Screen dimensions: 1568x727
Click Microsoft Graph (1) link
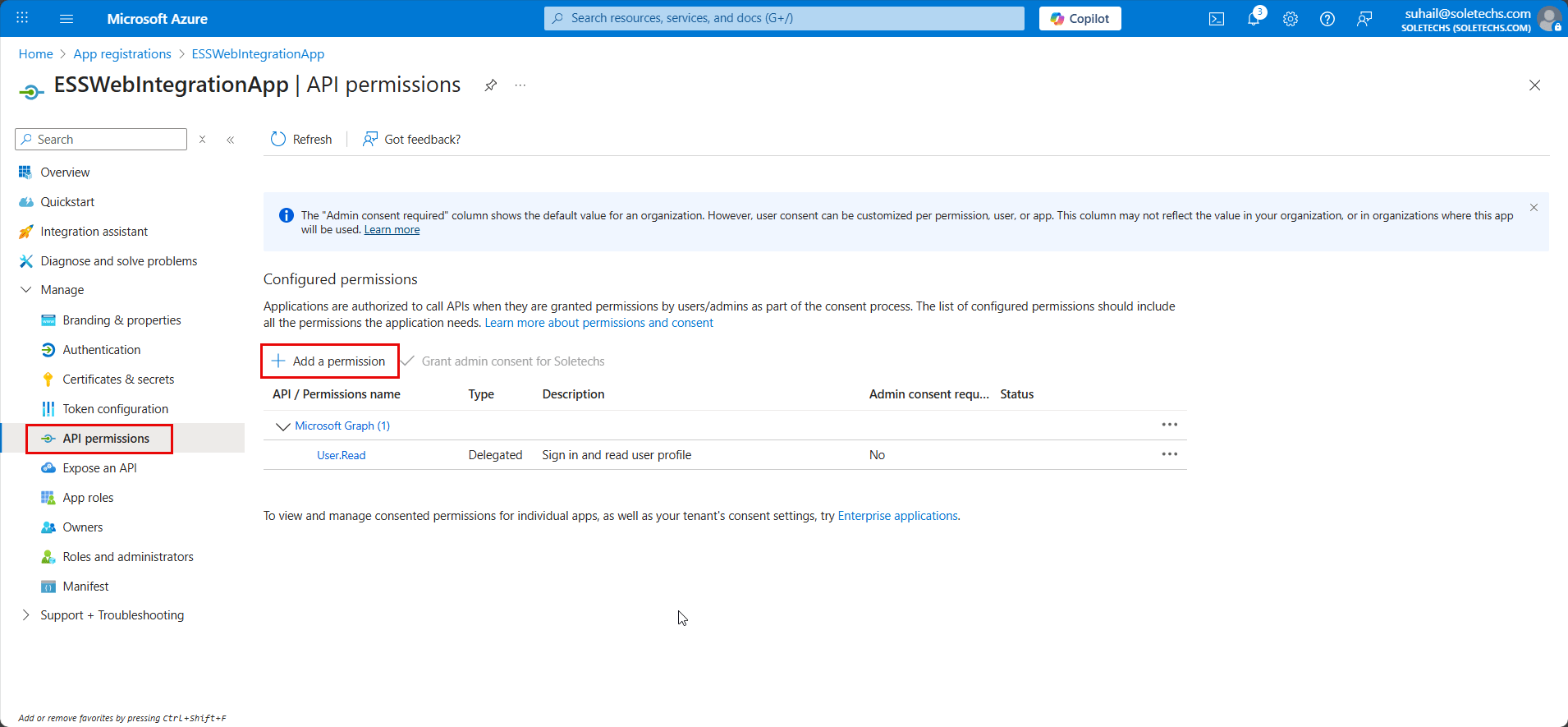coord(342,426)
